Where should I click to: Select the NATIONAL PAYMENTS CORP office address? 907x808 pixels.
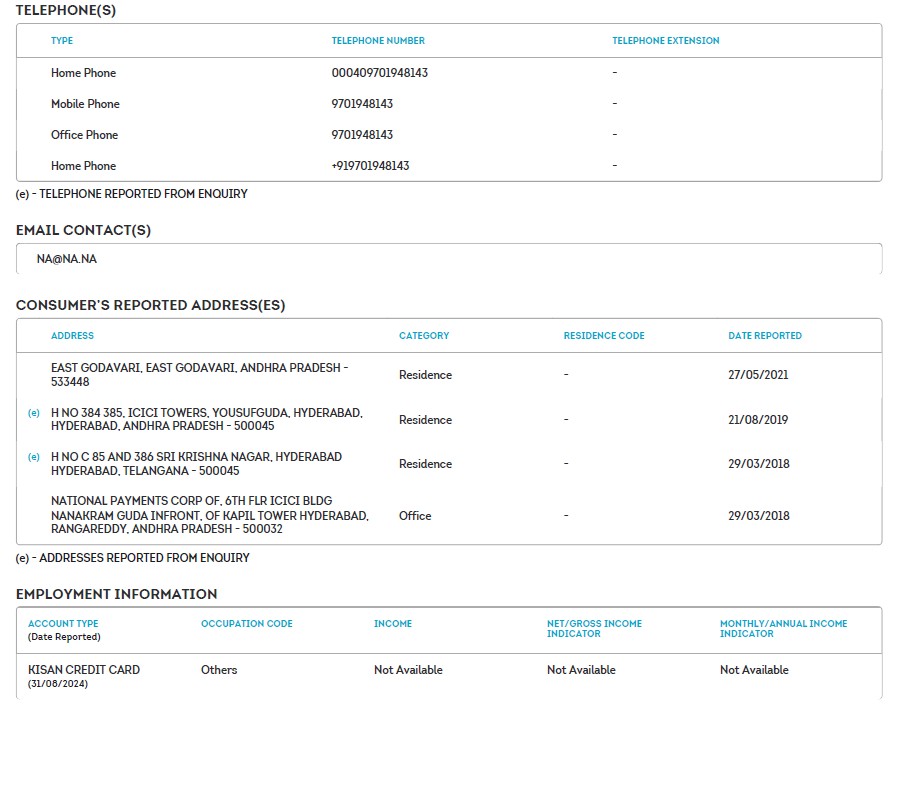tap(209, 515)
